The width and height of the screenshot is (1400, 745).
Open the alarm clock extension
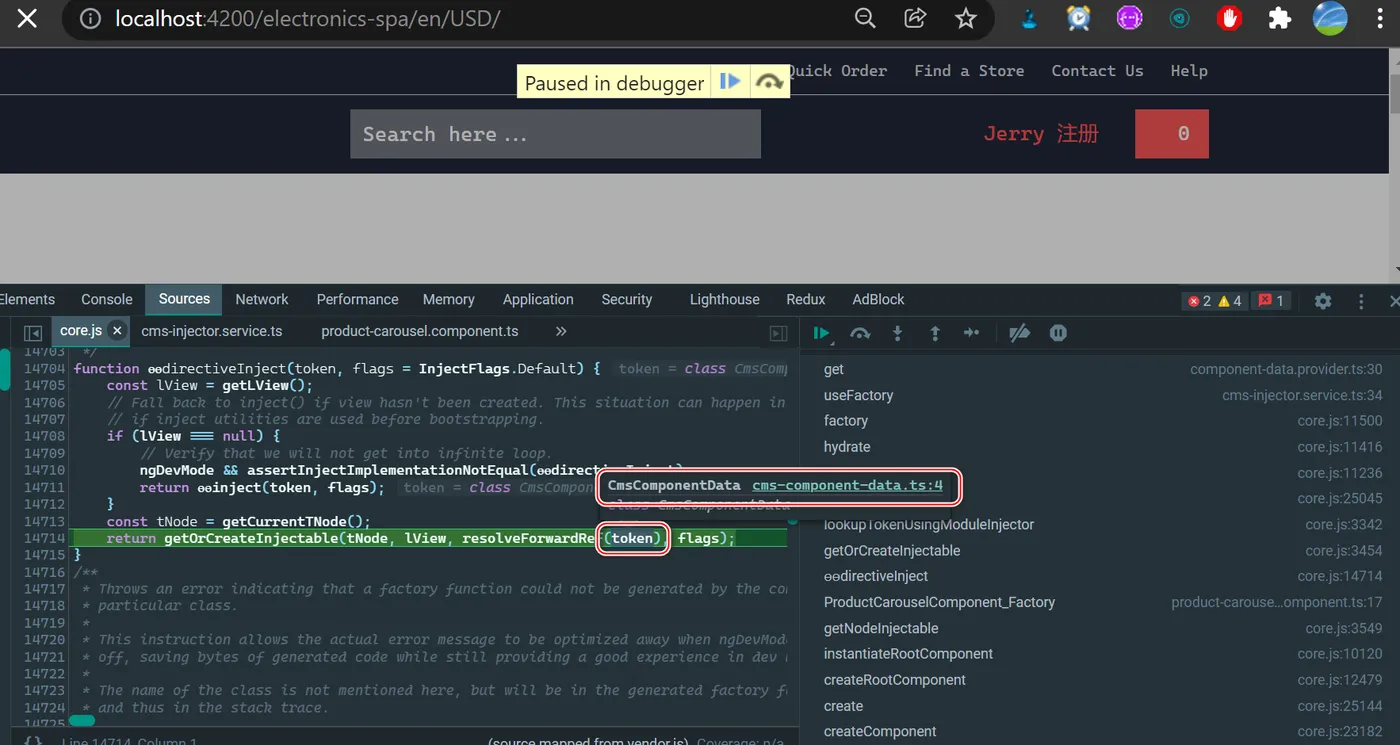[1079, 19]
